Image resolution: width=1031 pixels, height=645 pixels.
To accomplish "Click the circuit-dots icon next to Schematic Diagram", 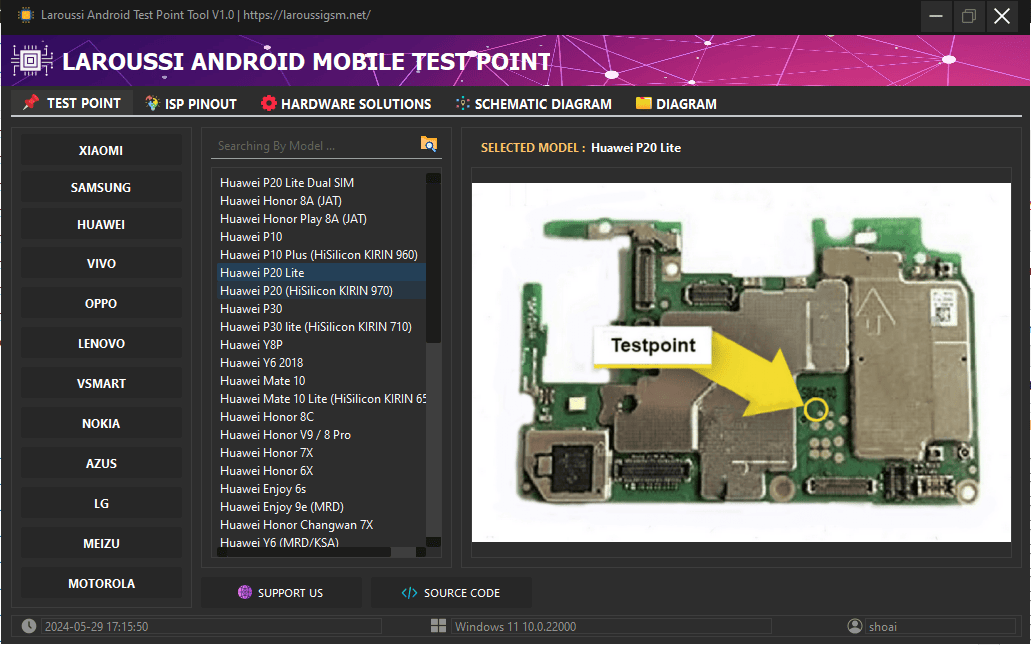I will tap(465, 103).
